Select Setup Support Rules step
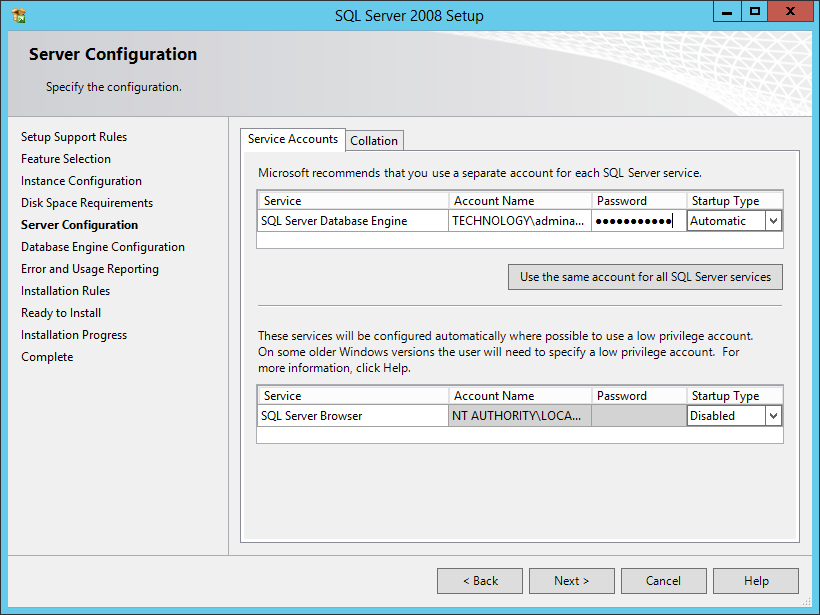Screen dimensions: 820x615 pyautogui.click(x=74, y=137)
